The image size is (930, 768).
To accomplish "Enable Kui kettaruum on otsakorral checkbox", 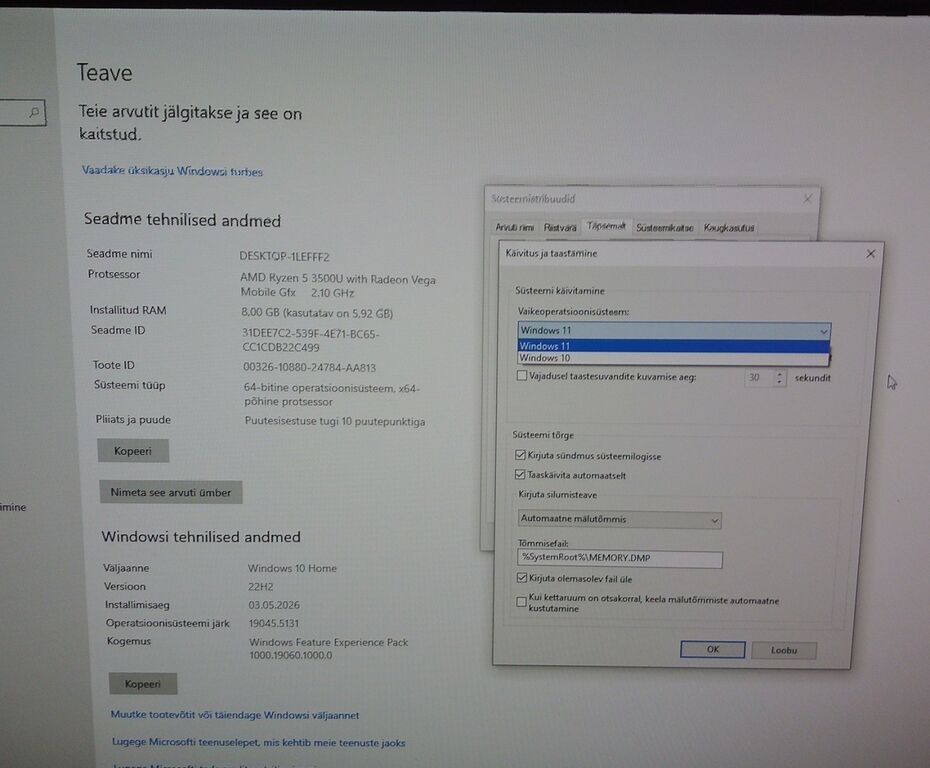I will point(521,602).
